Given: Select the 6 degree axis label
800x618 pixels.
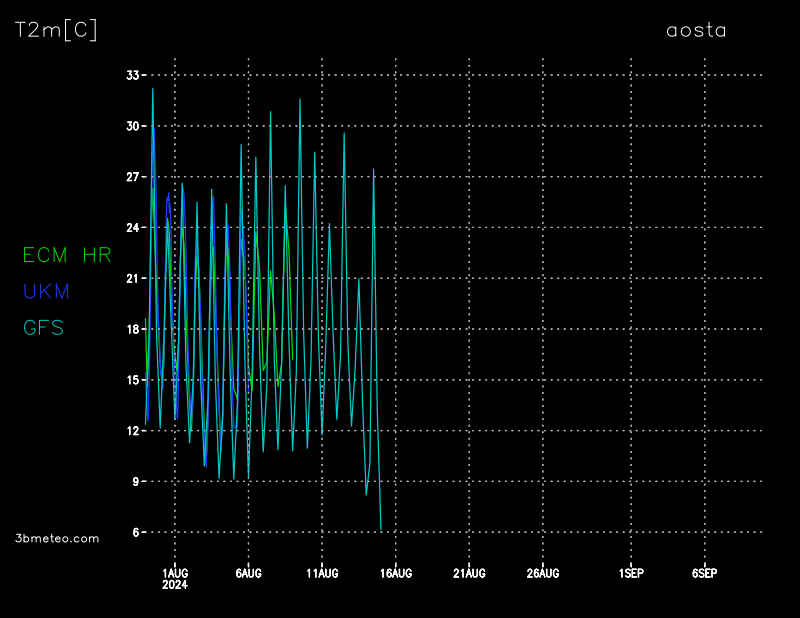Looking at the screenshot, I should pyautogui.click(x=136, y=532).
